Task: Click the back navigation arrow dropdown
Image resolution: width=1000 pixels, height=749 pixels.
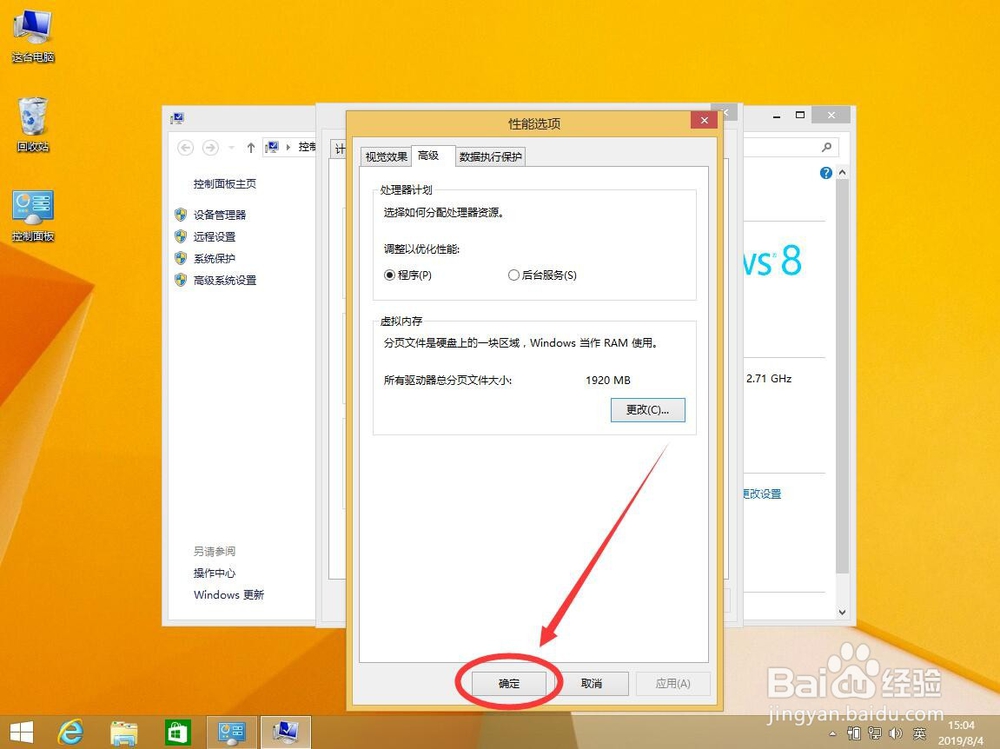Action: tap(230, 147)
